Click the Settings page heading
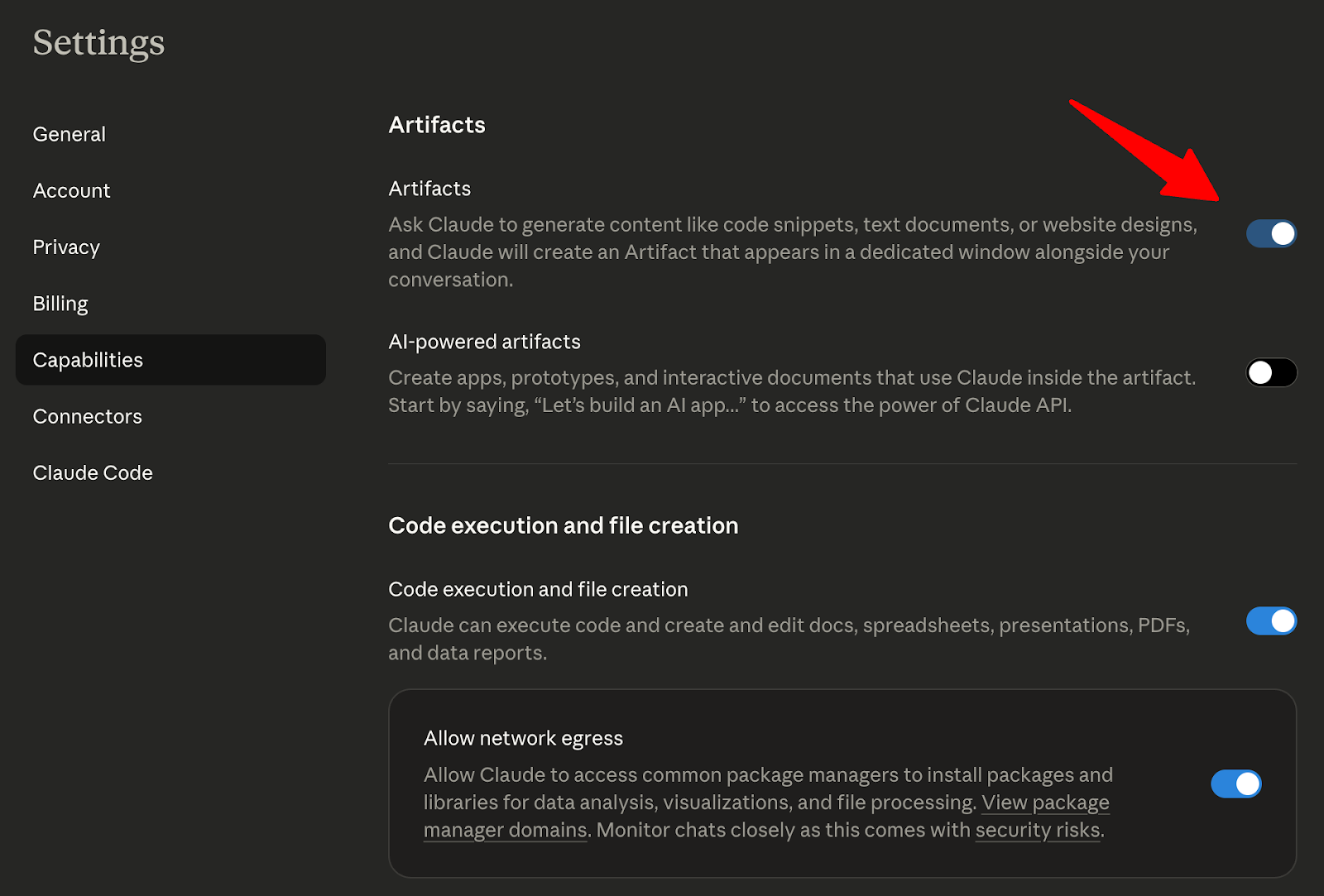Image resolution: width=1324 pixels, height=896 pixels. [x=98, y=43]
